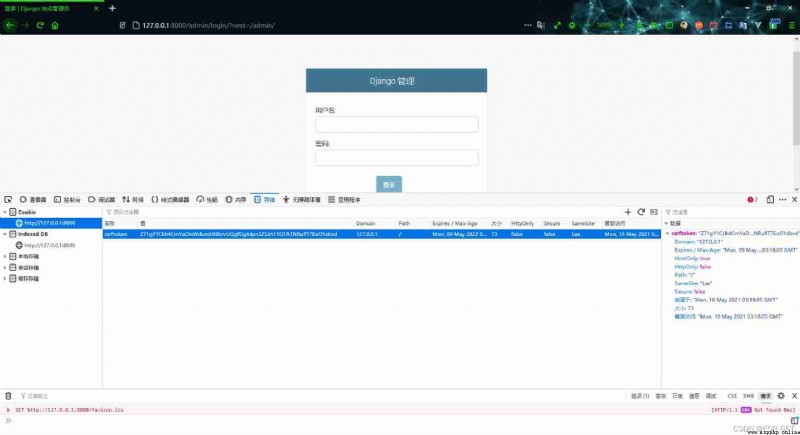Toggle the Debug filter in console

[711, 396]
